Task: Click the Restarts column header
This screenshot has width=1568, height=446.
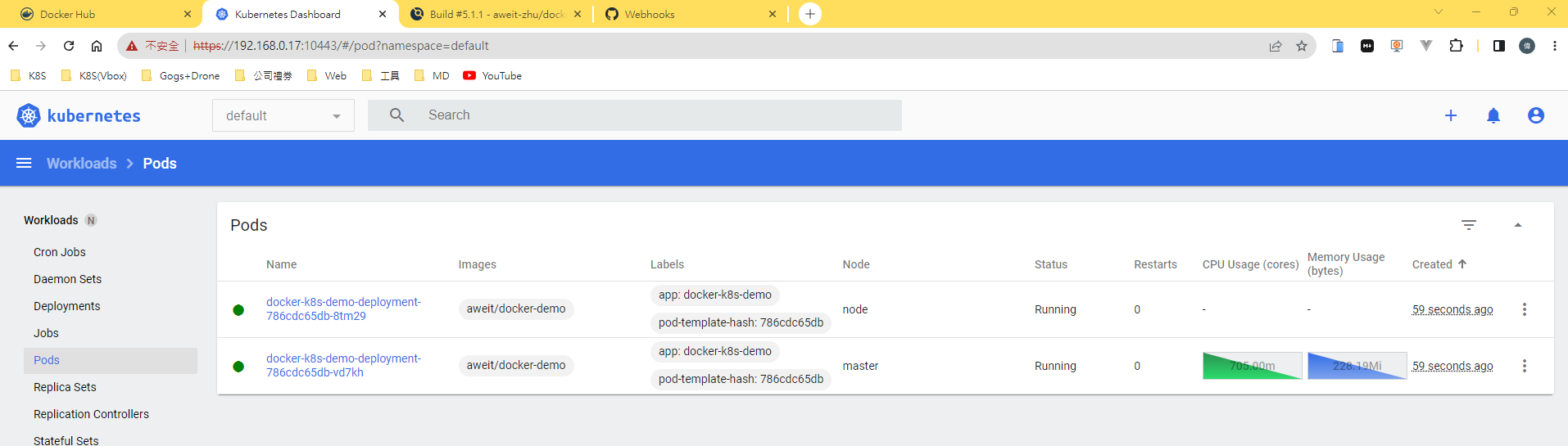Action: [1155, 264]
